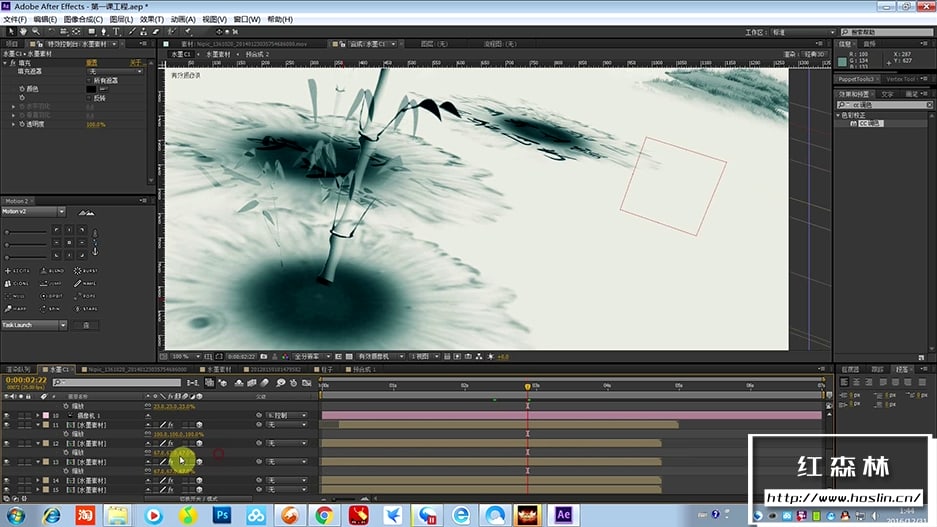The width and height of the screenshot is (937, 527).
Task: Select the Pen tool
Action: (104, 31)
